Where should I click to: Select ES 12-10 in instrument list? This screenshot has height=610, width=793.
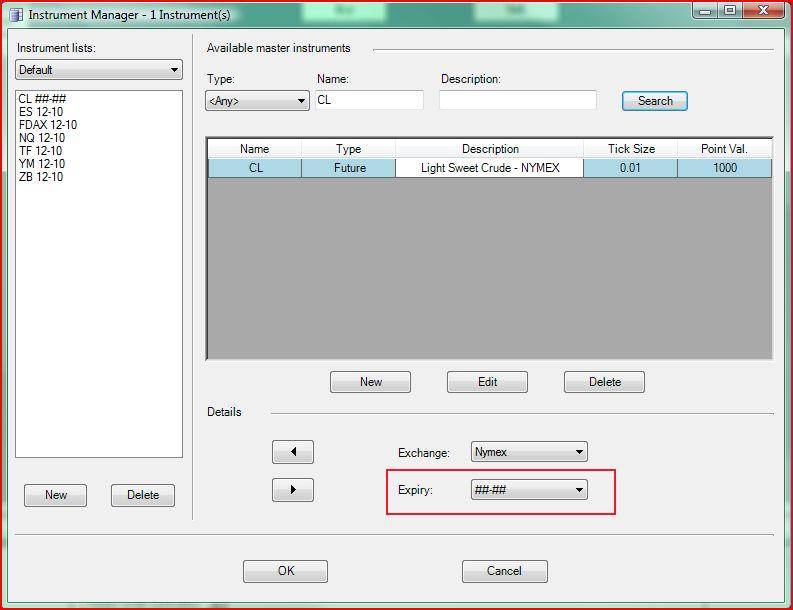click(x=41, y=112)
